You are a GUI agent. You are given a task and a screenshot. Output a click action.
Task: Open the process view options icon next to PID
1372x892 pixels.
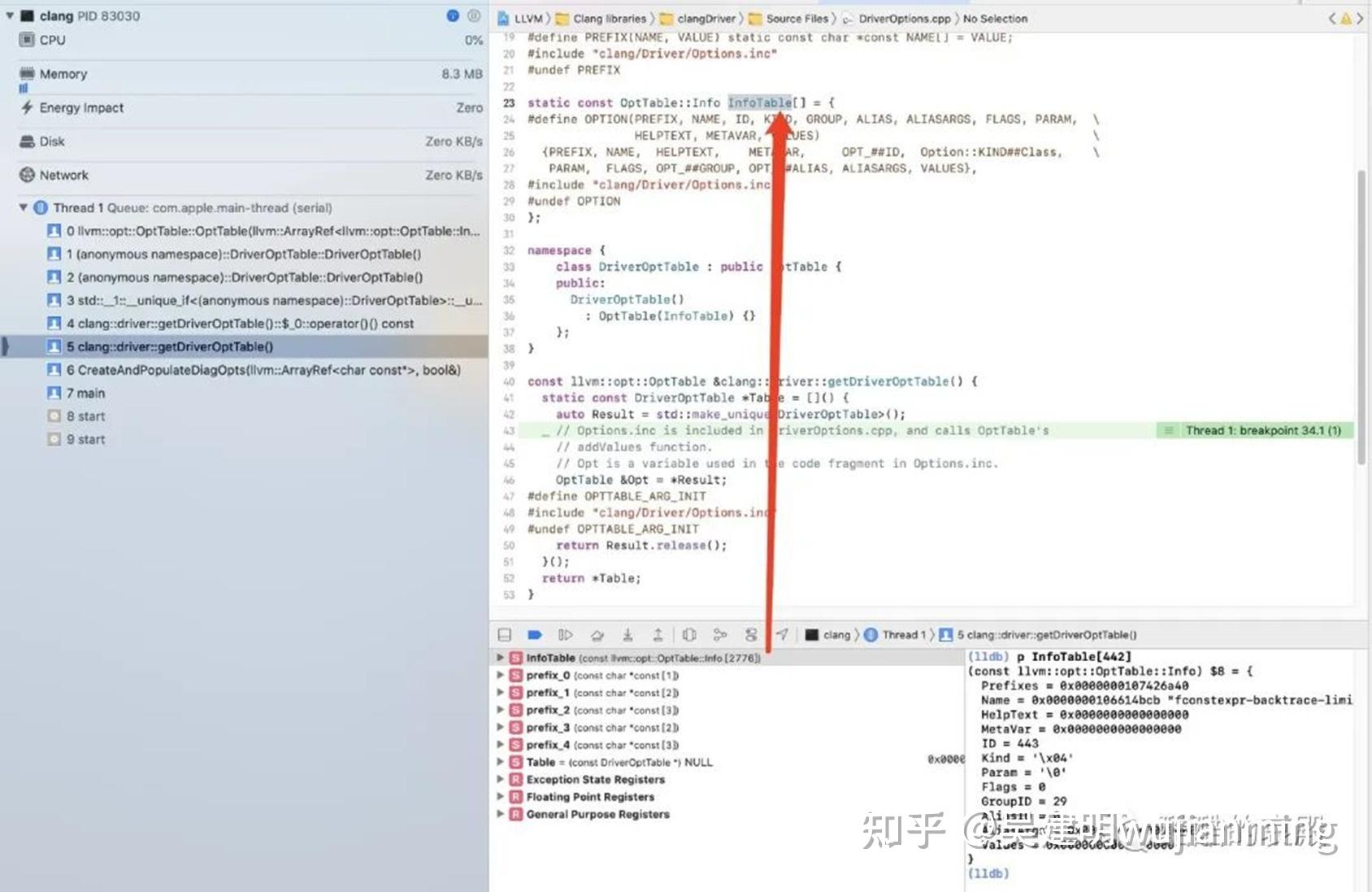click(474, 15)
